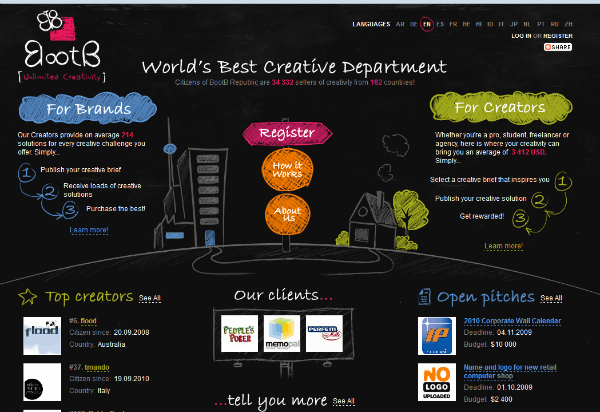Image resolution: width=600 pixels, height=412 pixels.
Task: Click the Perfetti client logo
Action: coord(324,333)
